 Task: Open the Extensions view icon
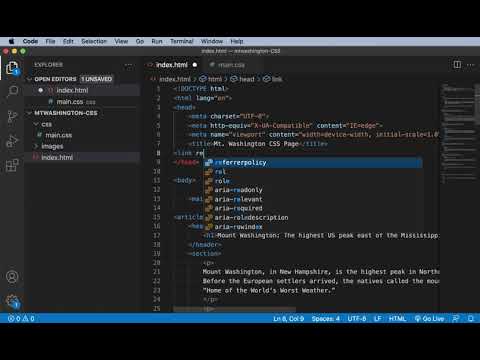click(12, 165)
